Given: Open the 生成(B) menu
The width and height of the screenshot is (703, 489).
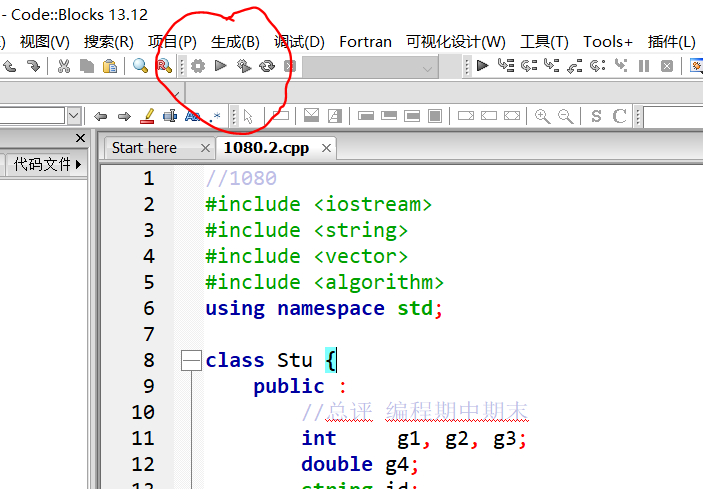Looking at the screenshot, I should coord(235,42).
